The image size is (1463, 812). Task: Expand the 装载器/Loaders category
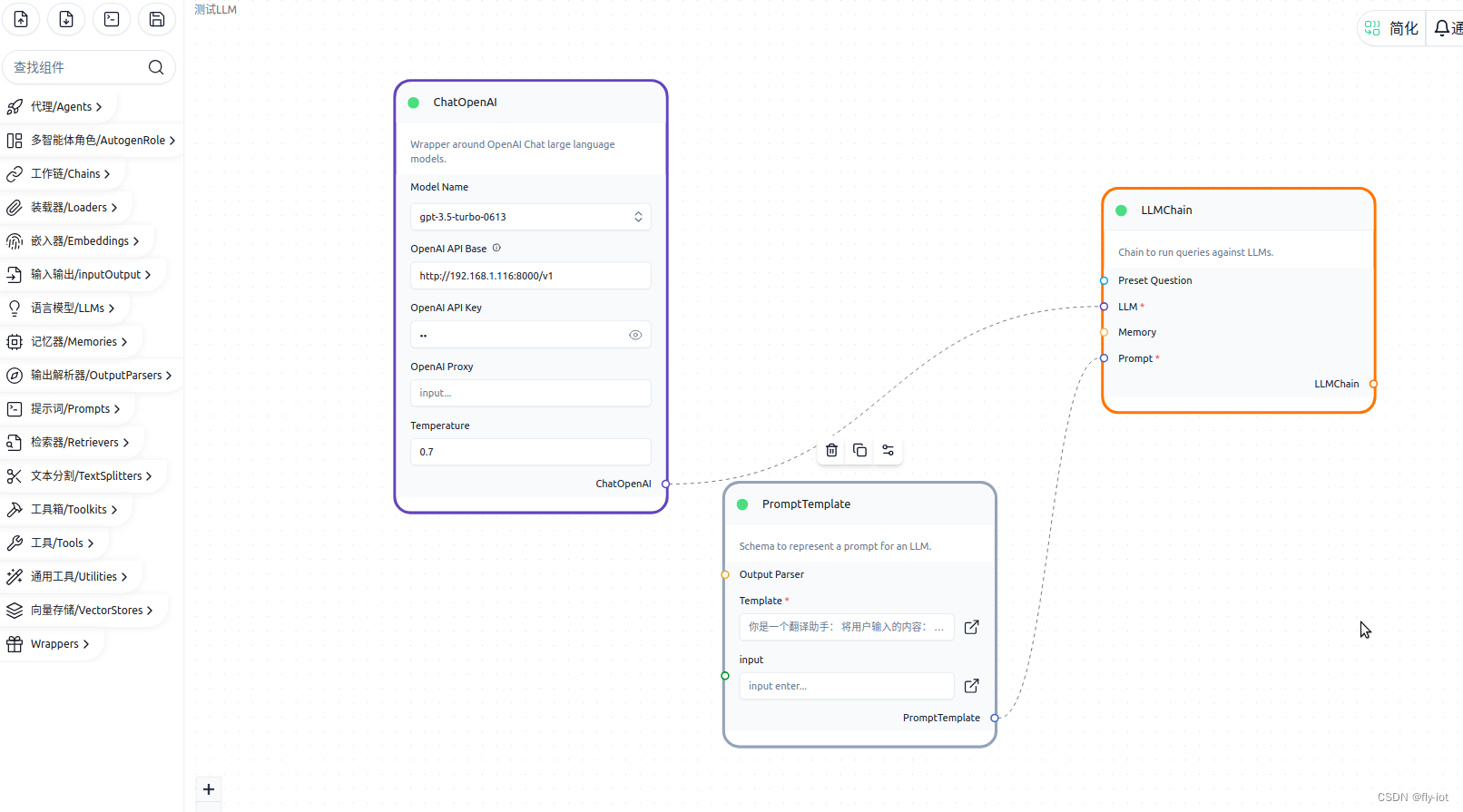coord(65,207)
